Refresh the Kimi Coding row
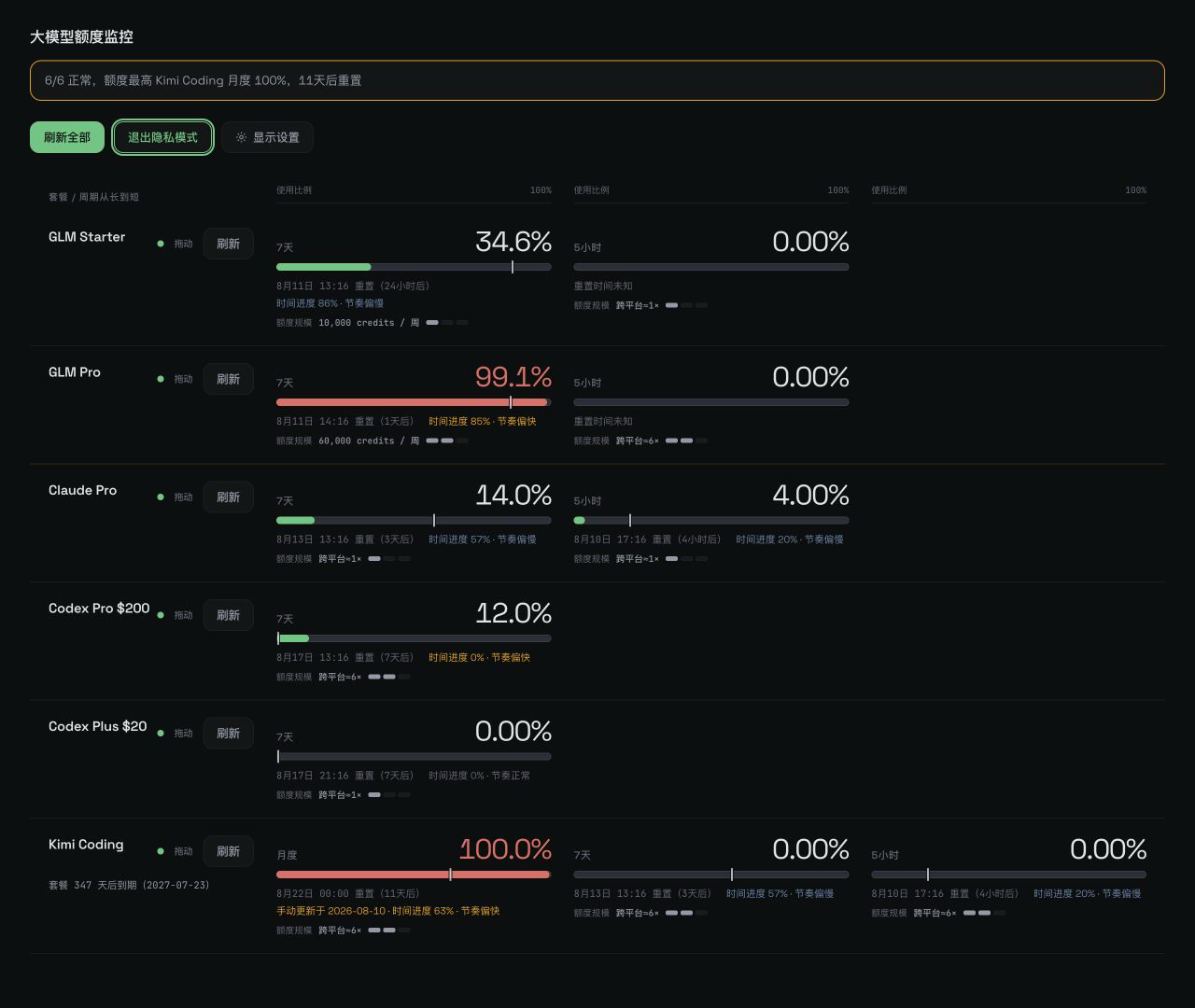This screenshot has height=1008, width=1195. [x=228, y=851]
